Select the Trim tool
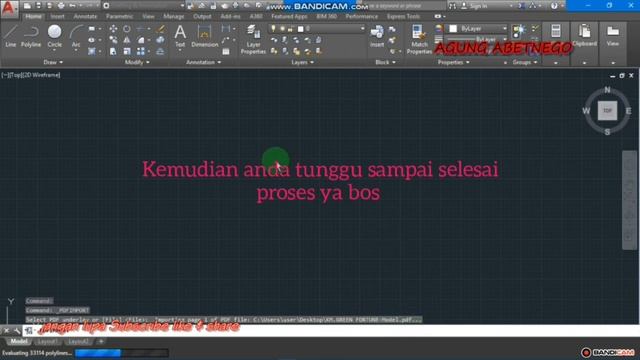The height and width of the screenshot is (360, 640). [x=141, y=29]
